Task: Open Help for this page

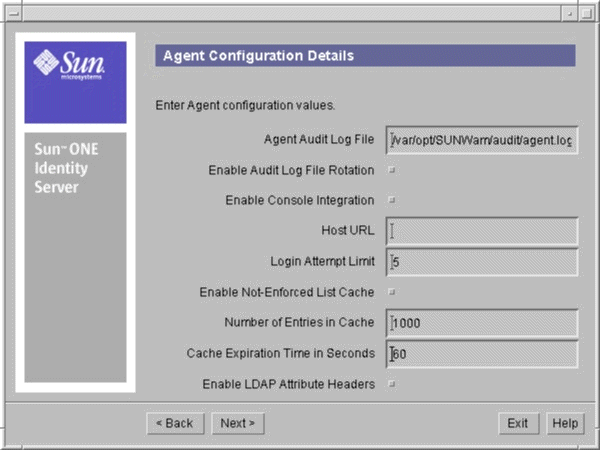Action: pos(565,424)
